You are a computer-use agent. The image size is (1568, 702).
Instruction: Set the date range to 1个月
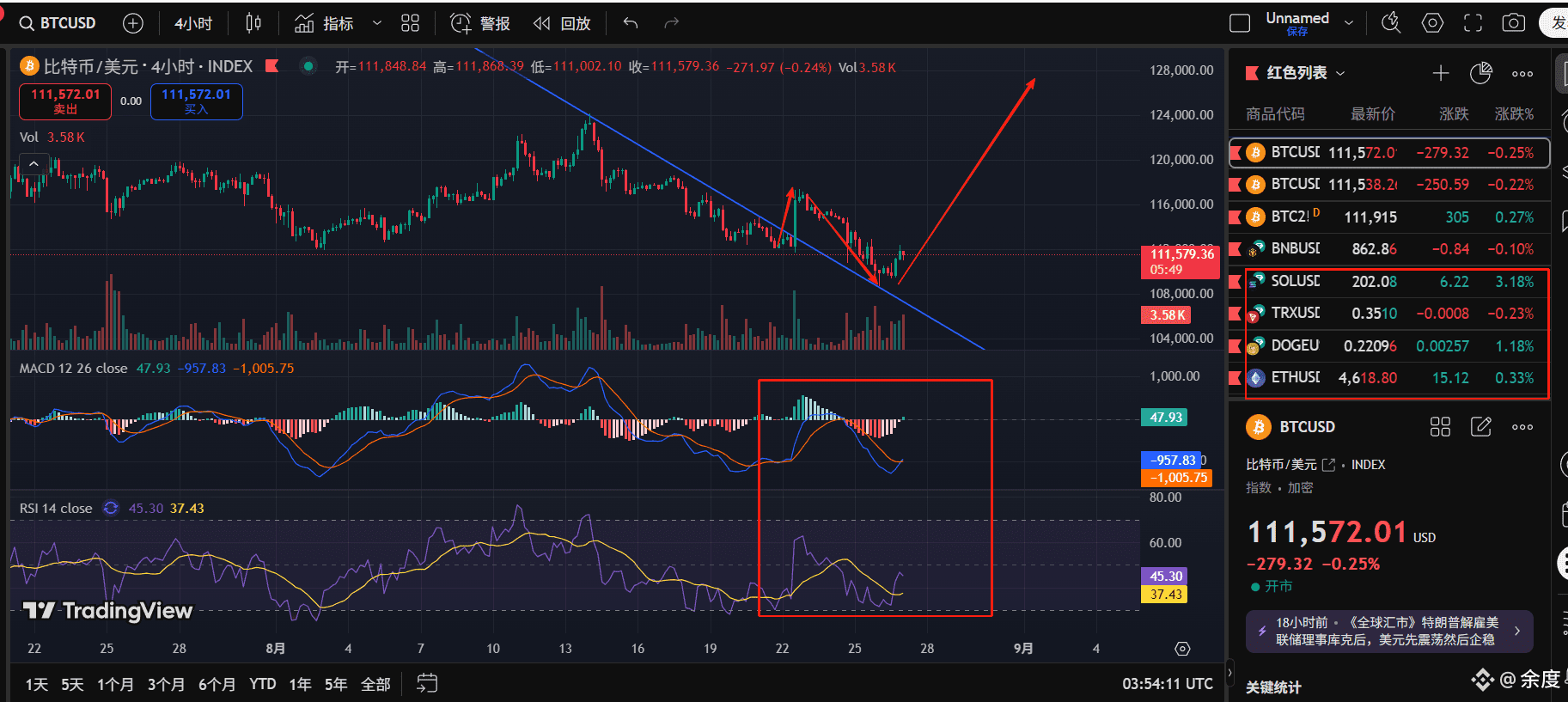(x=115, y=684)
